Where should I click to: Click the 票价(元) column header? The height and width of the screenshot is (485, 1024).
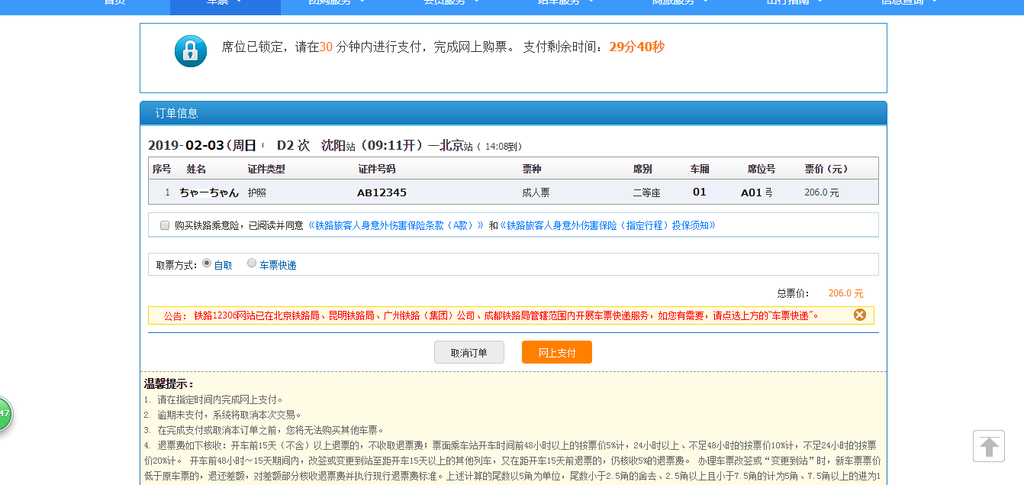(x=825, y=169)
